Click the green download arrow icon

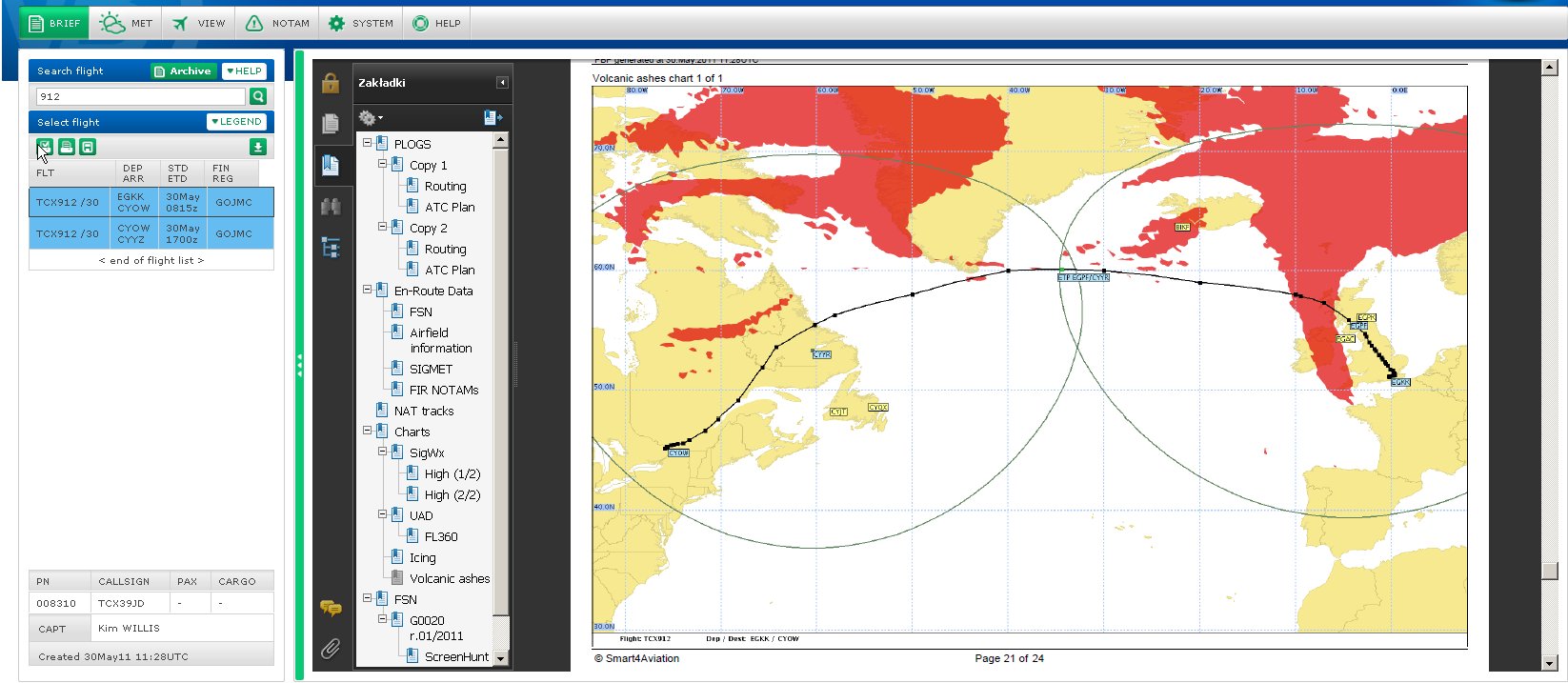[x=257, y=147]
